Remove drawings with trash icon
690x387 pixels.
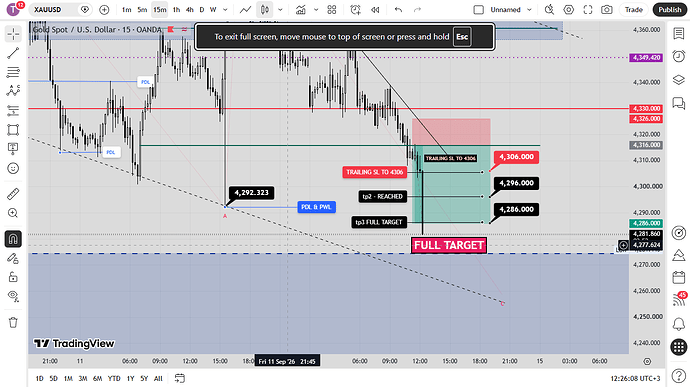[x=13, y=323]
